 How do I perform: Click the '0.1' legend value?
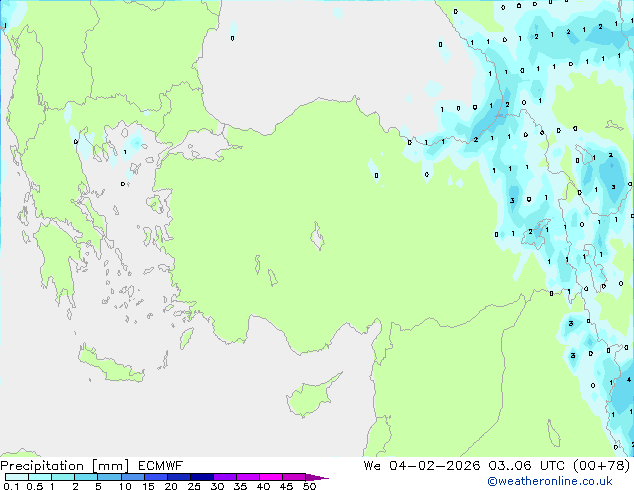point(11,486)
